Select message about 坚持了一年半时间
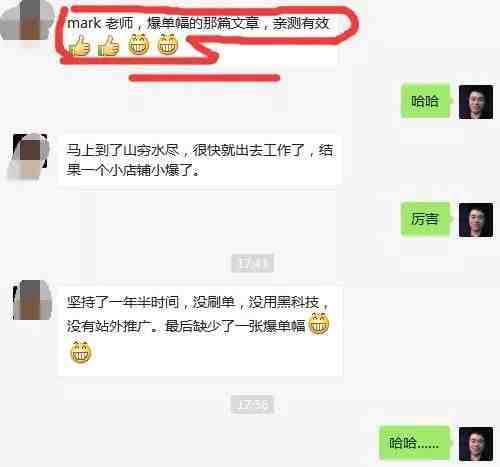The image size is (500, 467). click(x=200, y=330)
